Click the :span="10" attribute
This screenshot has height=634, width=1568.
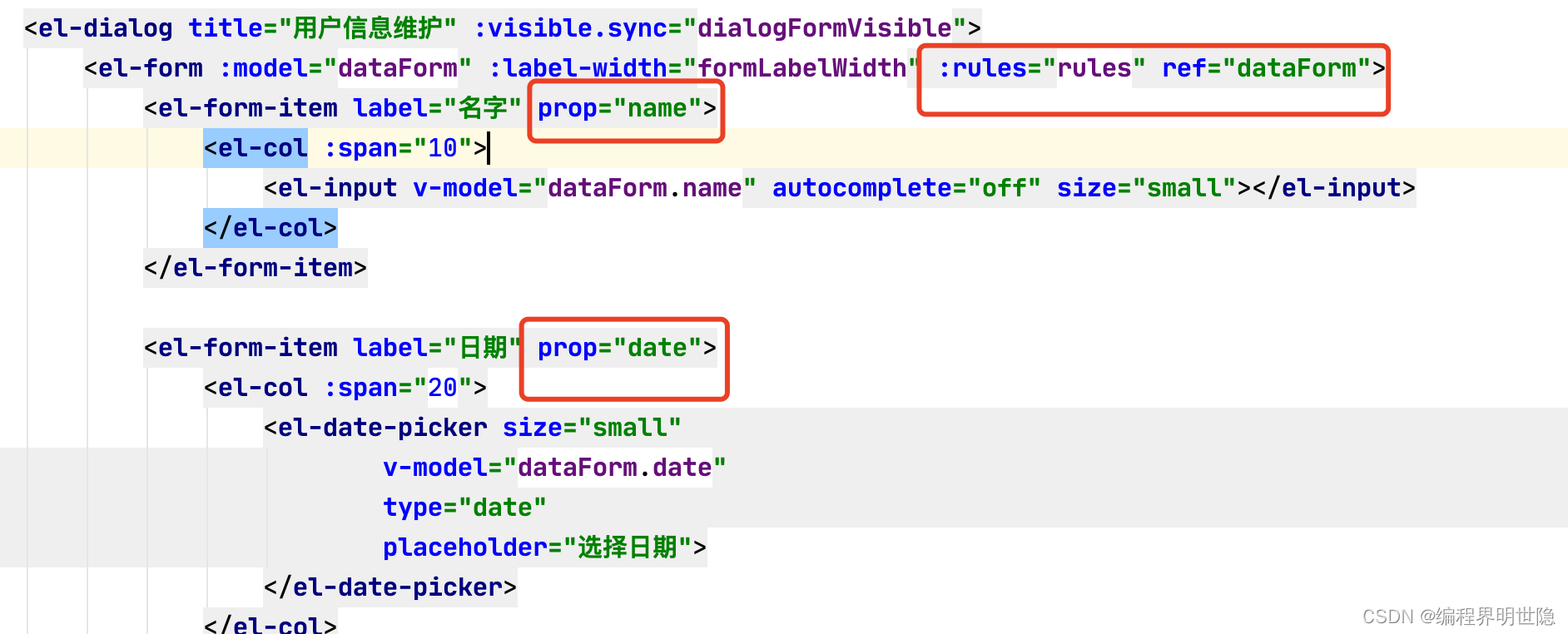coord(398,148)
